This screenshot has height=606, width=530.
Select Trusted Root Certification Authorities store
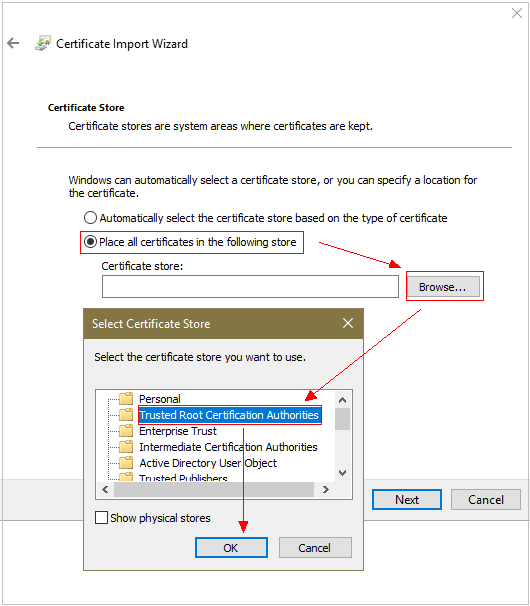(x=229, y=415)
